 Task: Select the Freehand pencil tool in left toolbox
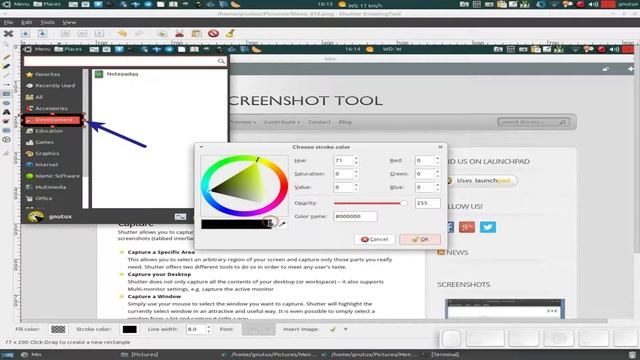pos(7,57)
